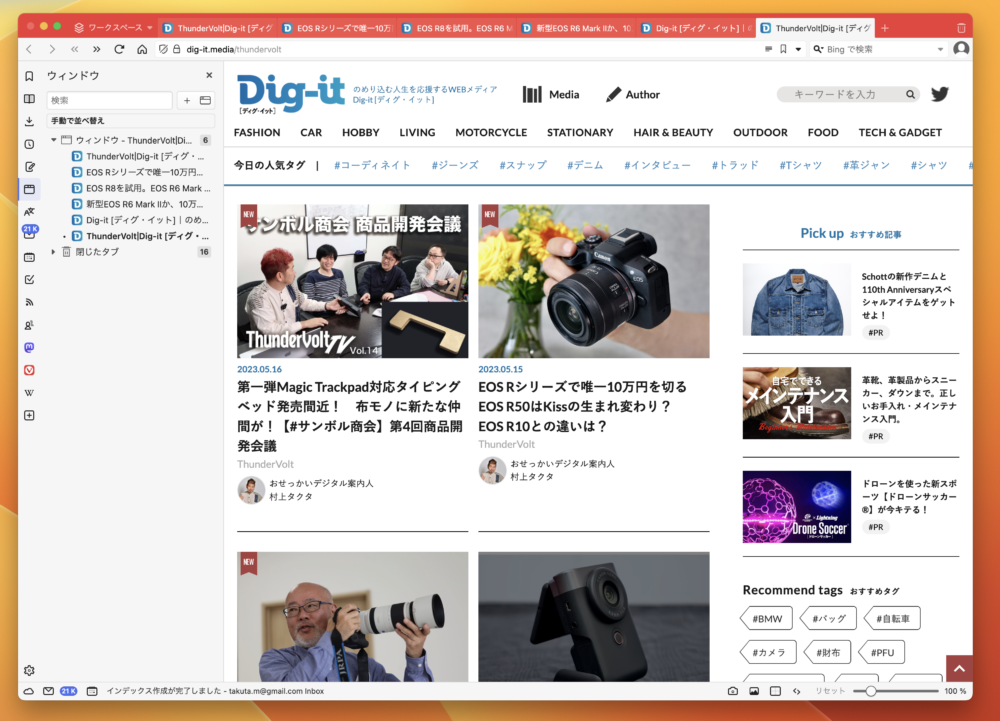Open the History panel clock icon
This screenshot has width=1000, height=721.
[29, 144]
